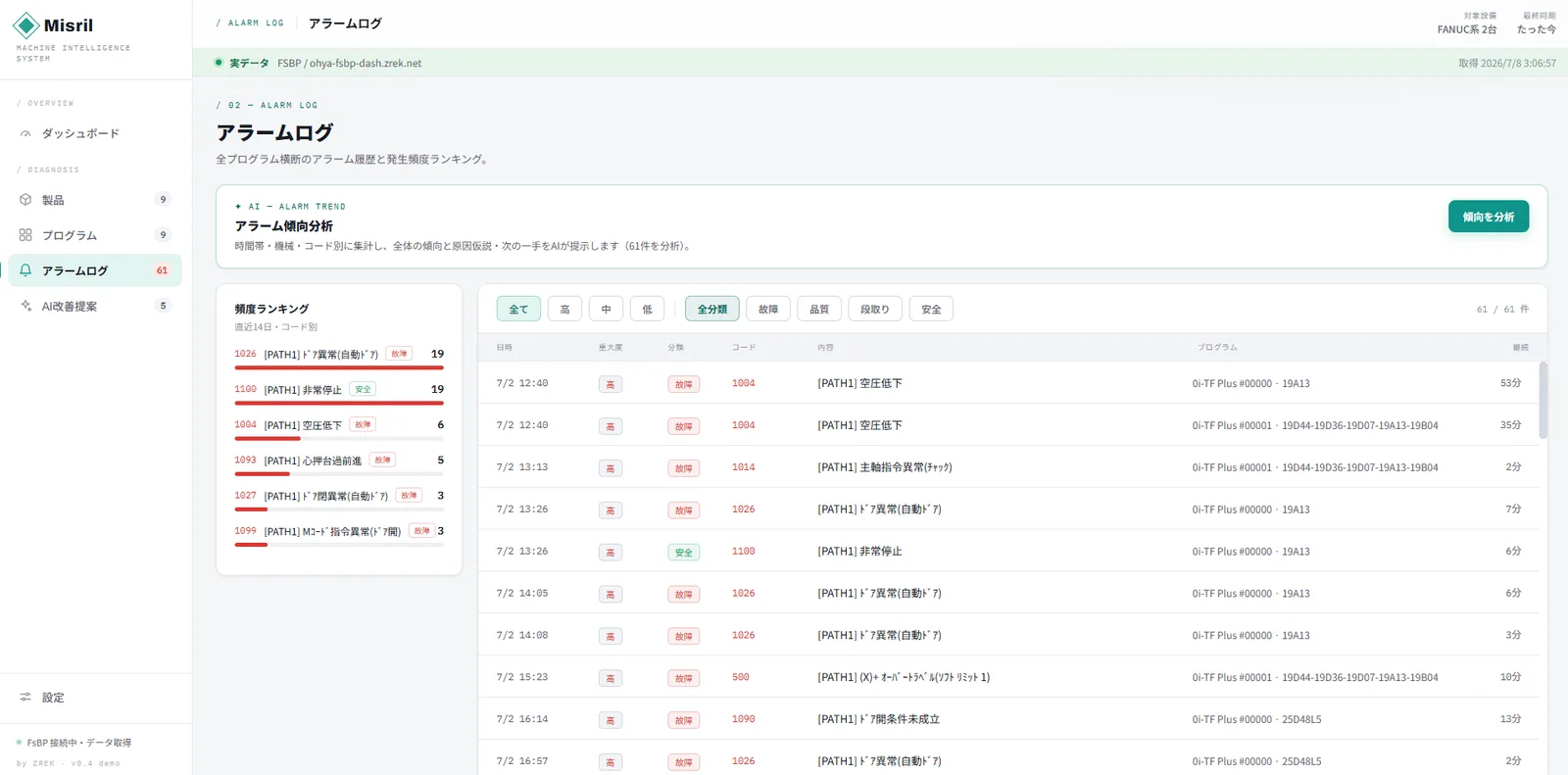Click the 7/2 13:13 主軸指令異常 row
The image size is (1568, 775).
(x=1008, y=467)
